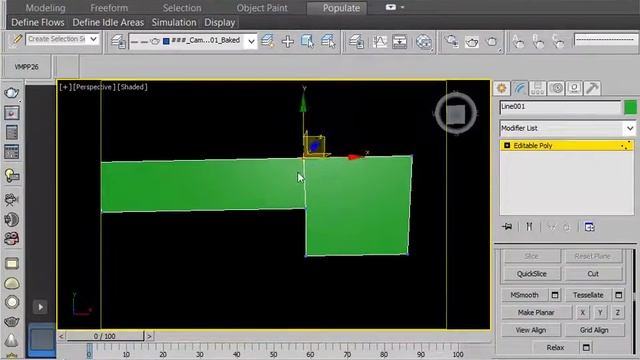Switch to the Object Paint tab
The height and width of the screenshot is (360, 640).
coord(262,8)
